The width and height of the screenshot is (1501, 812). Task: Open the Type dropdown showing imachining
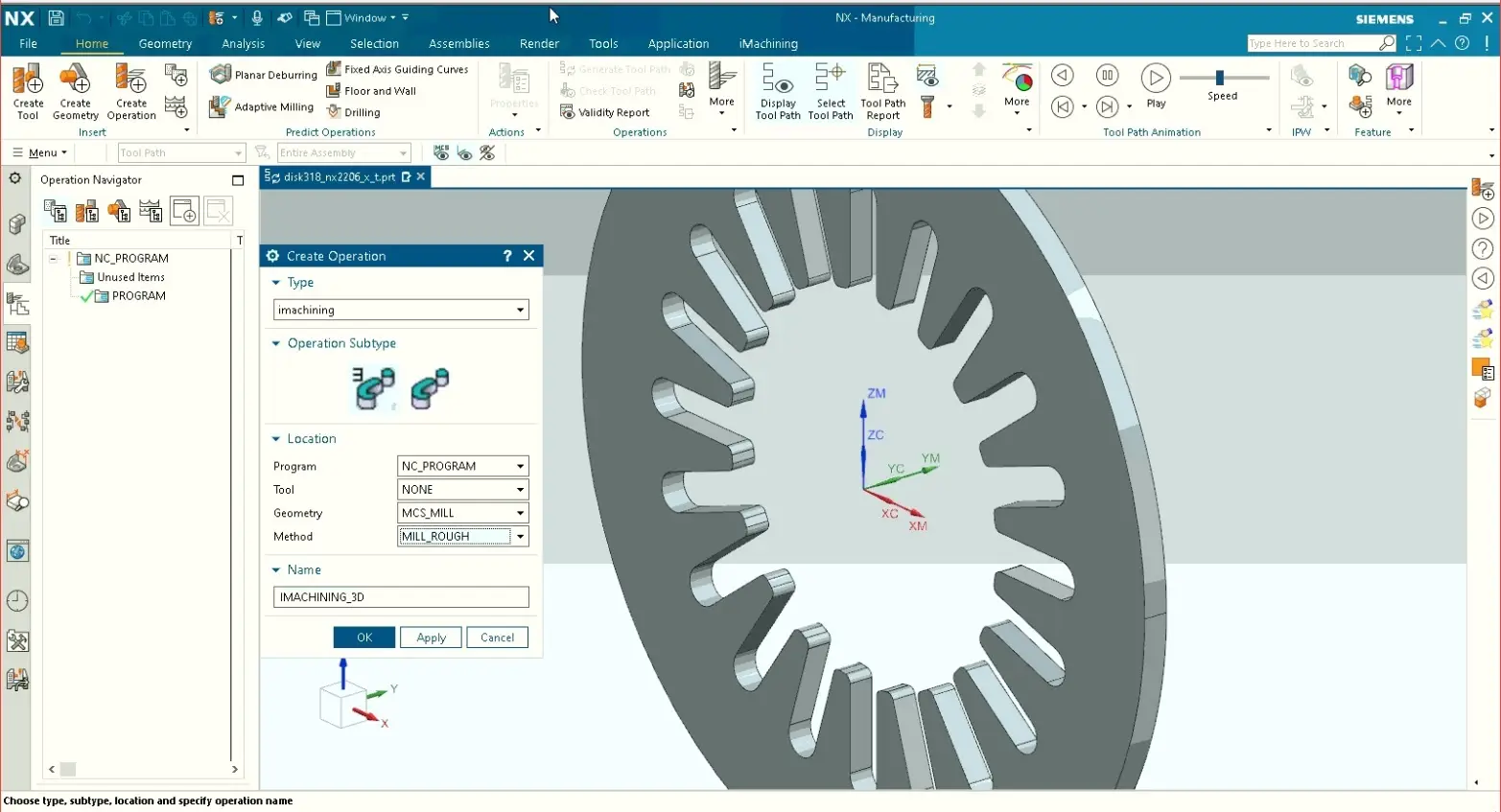coord(401,310)
